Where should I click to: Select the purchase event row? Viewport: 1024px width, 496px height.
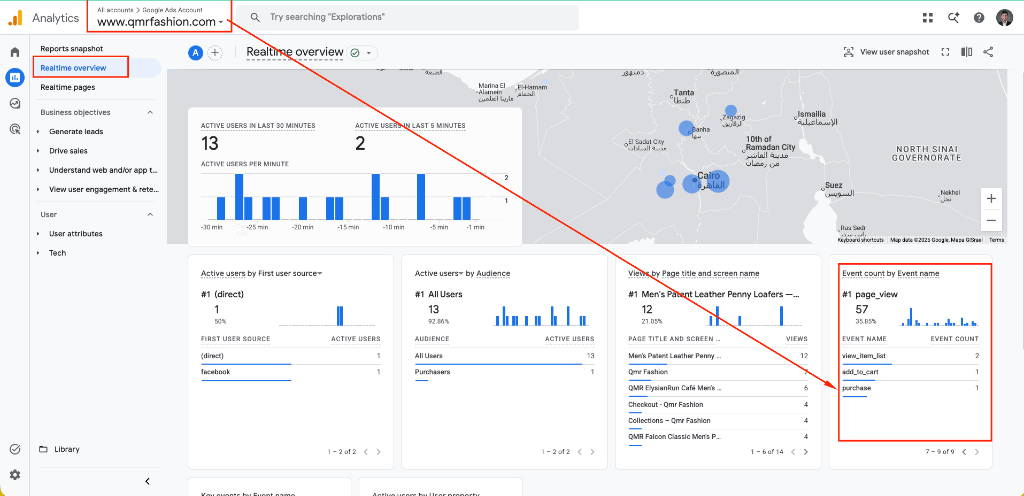(x=910, y=389)
